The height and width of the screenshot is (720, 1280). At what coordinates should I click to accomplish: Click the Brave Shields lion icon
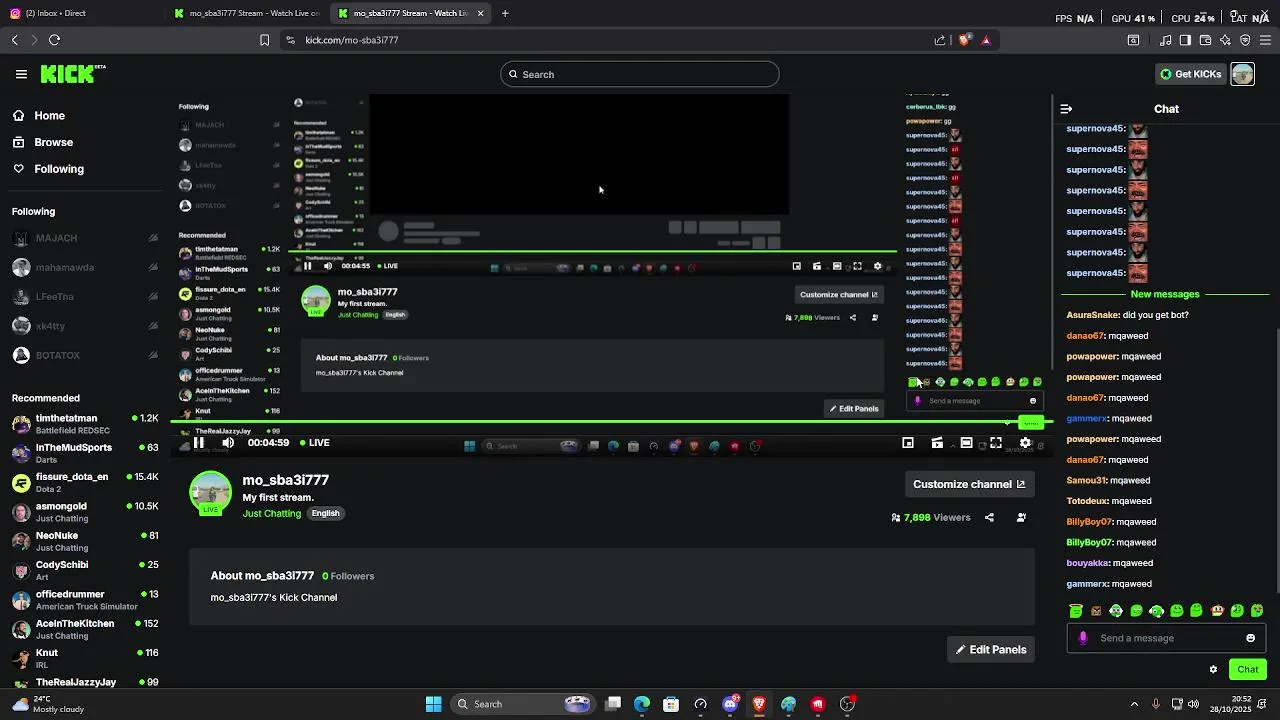(964, 40)
